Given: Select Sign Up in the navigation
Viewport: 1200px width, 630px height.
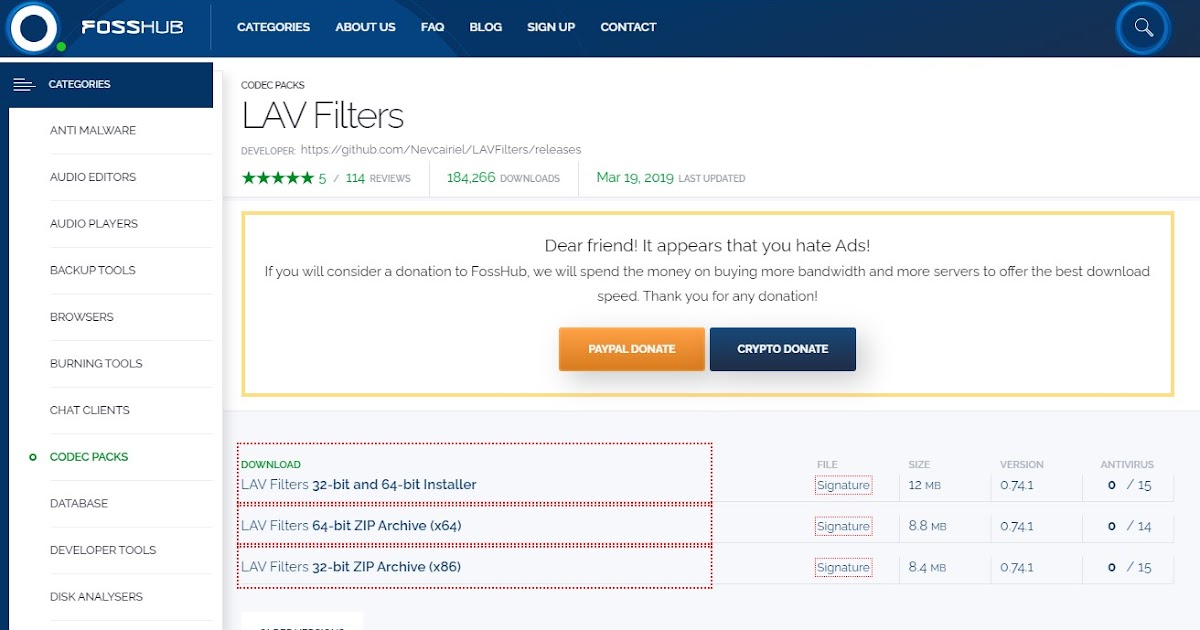Looking at the screenshot, I should click(x=551, y=27).
